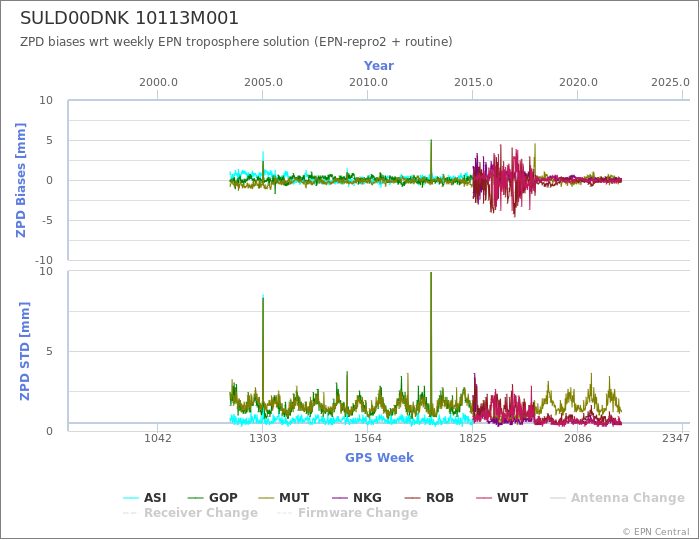700x540 pixels.
Task: Click the GPS week 1303 tick label
Action: [x=262, y=438]
